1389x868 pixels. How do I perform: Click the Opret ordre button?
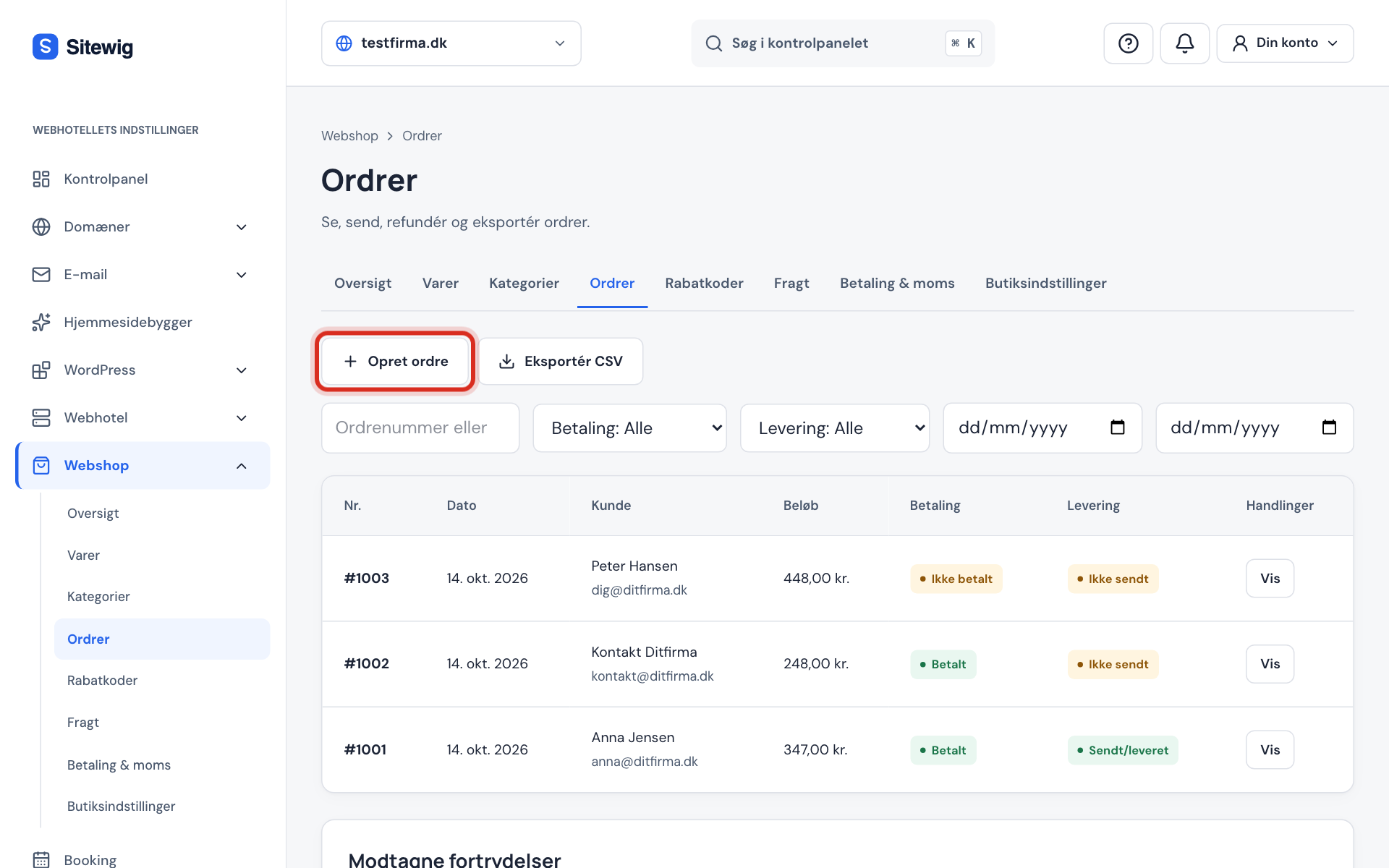395,361
